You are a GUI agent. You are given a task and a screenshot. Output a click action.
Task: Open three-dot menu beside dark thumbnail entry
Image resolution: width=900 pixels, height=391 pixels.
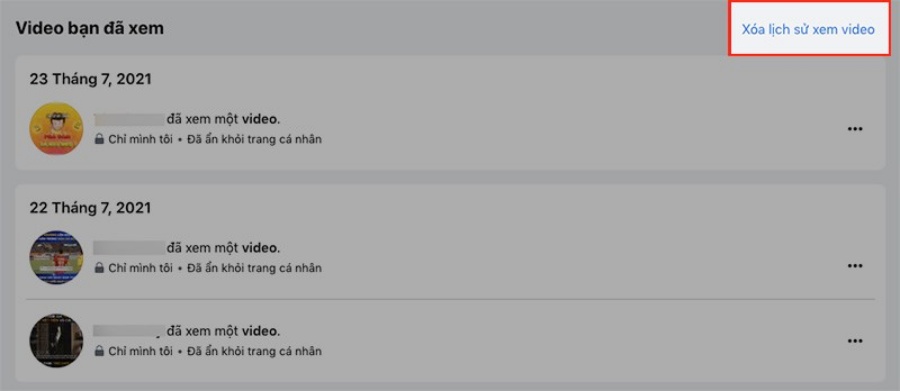(x=855, y=341)
